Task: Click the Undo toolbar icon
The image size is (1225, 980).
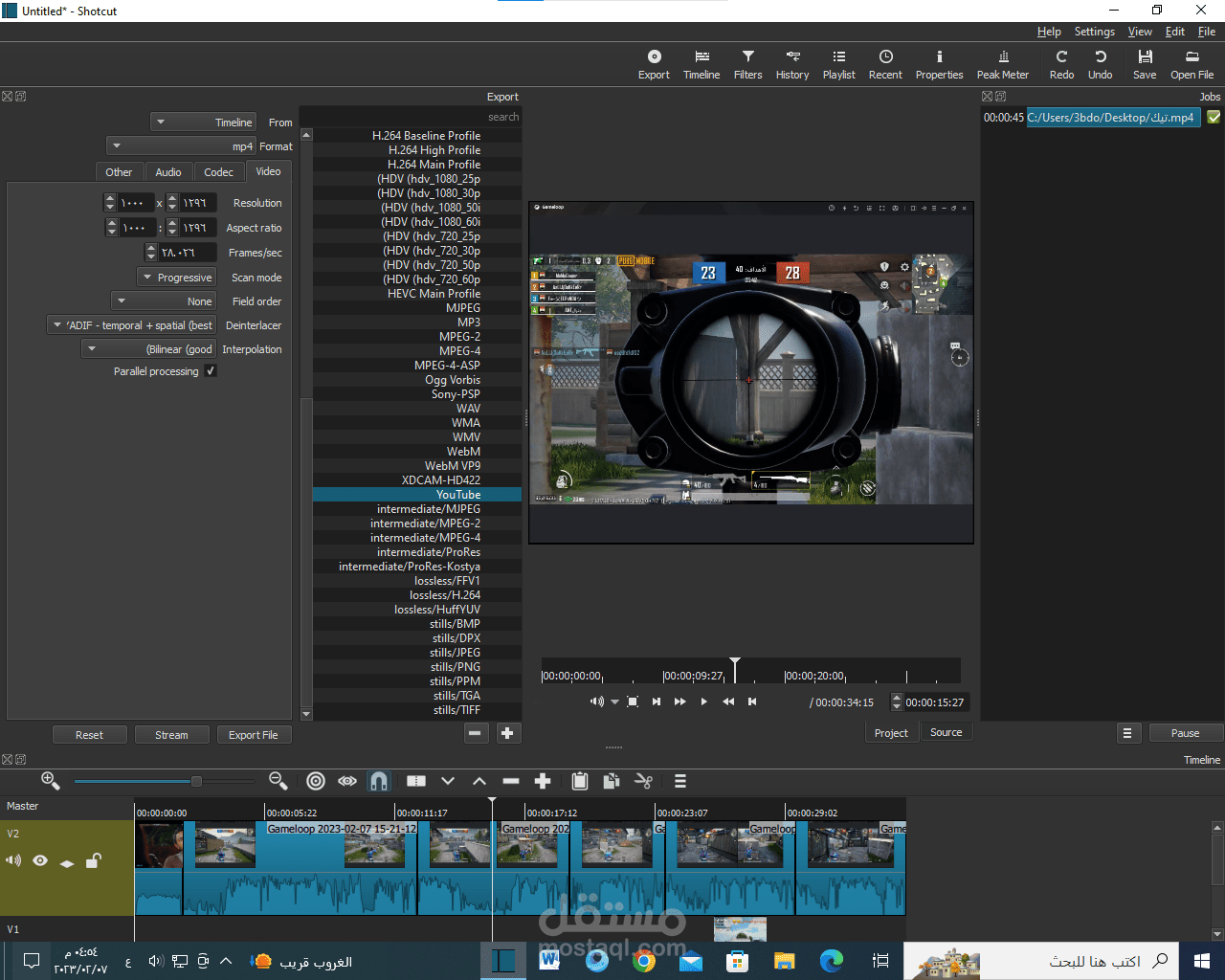Action: click(1101, 64)
